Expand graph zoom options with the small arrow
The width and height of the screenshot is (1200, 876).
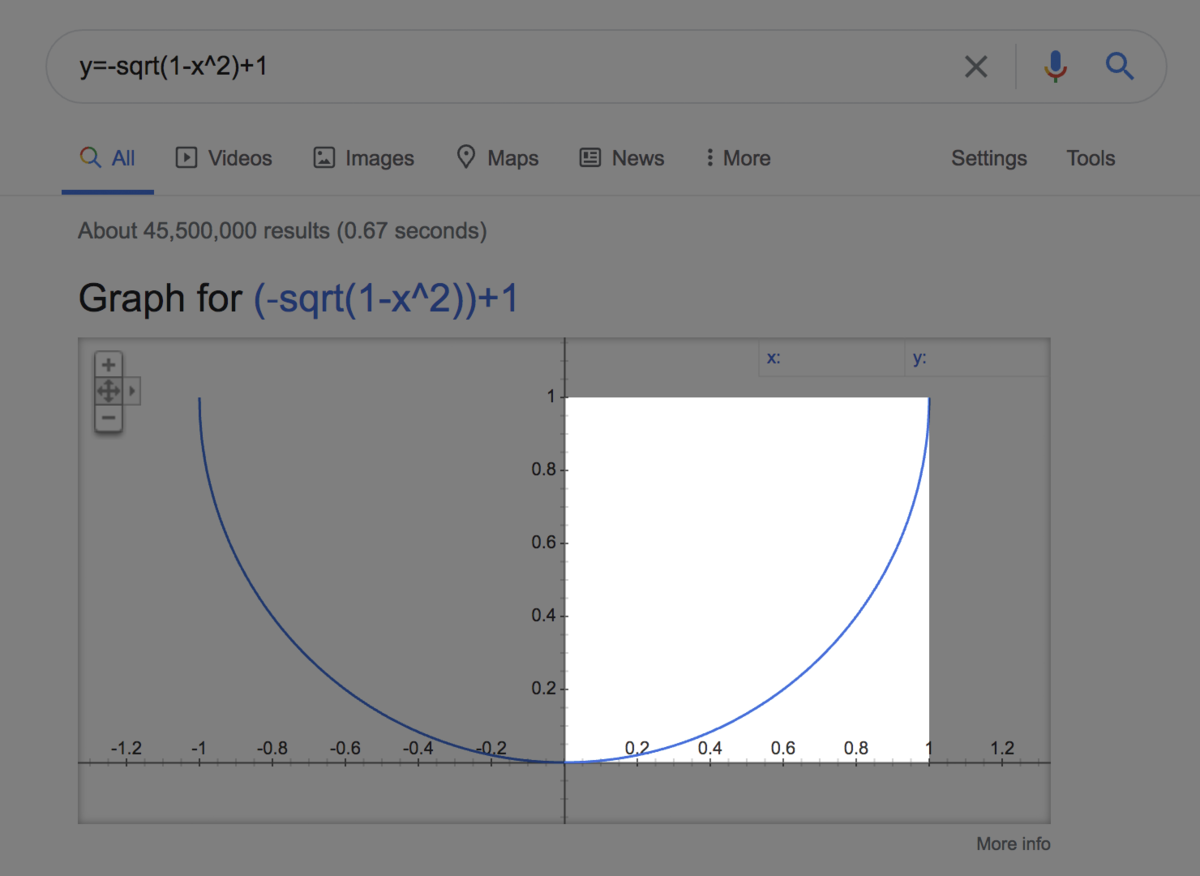132,391
